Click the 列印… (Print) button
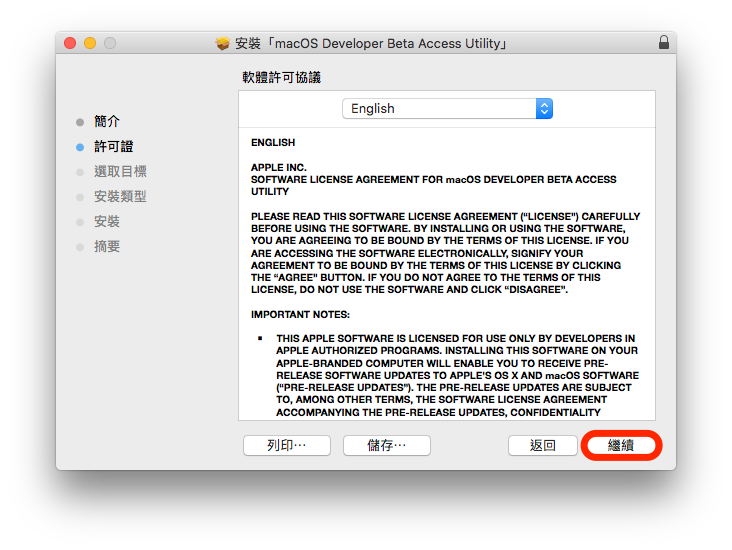 pos(287,445)
